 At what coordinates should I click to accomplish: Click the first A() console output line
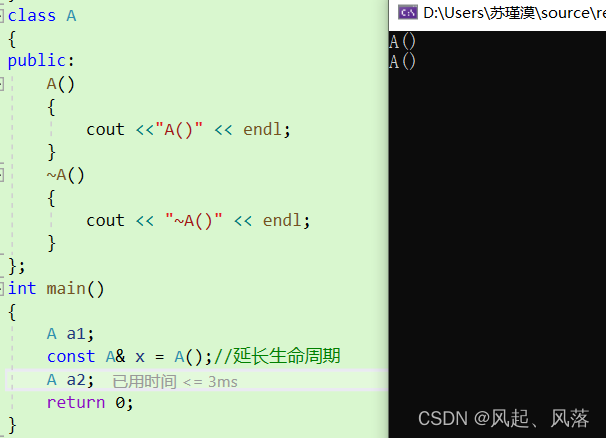tap(402, 41)
